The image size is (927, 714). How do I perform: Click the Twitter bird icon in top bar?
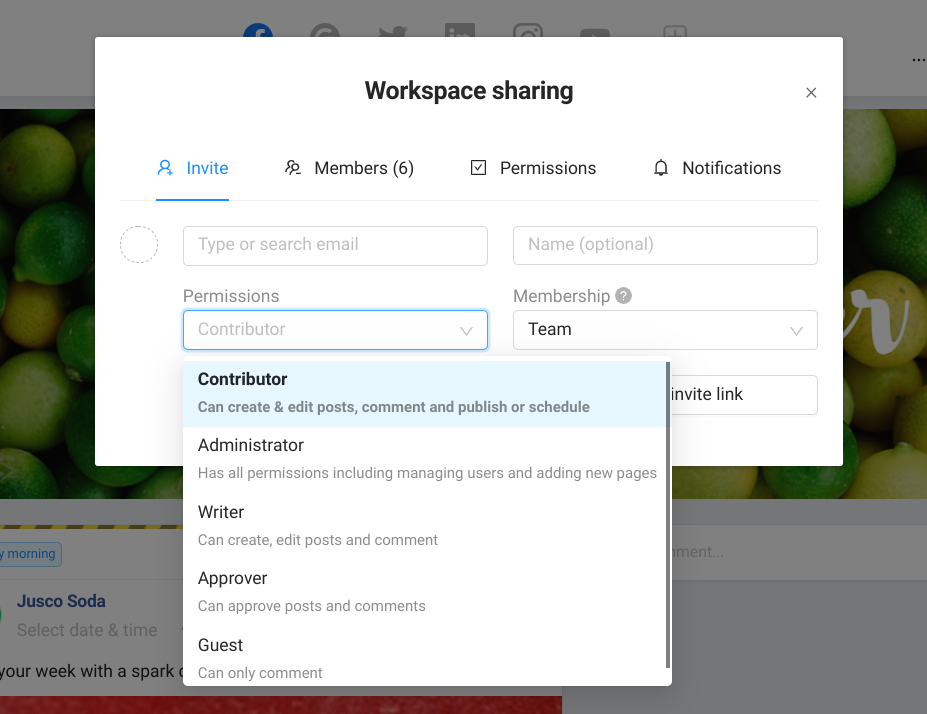(x=393, y=31)
